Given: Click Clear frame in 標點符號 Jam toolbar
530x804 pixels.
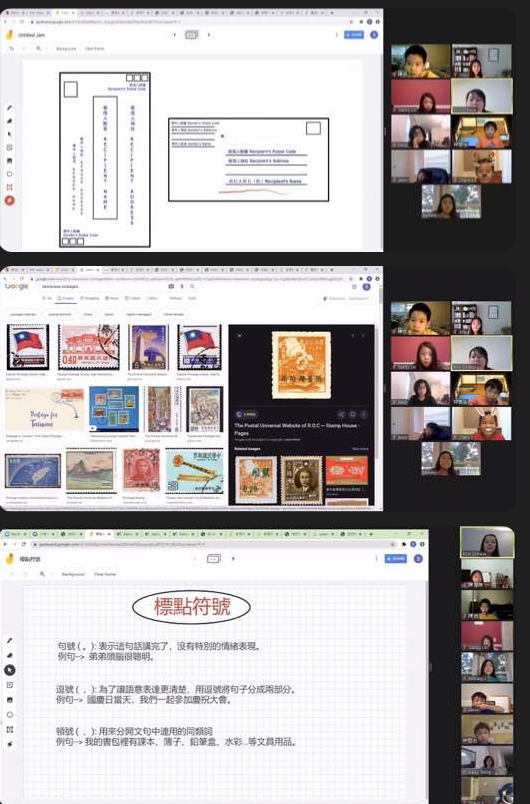Looking at the screenshot, I should [x=105, y=574].
